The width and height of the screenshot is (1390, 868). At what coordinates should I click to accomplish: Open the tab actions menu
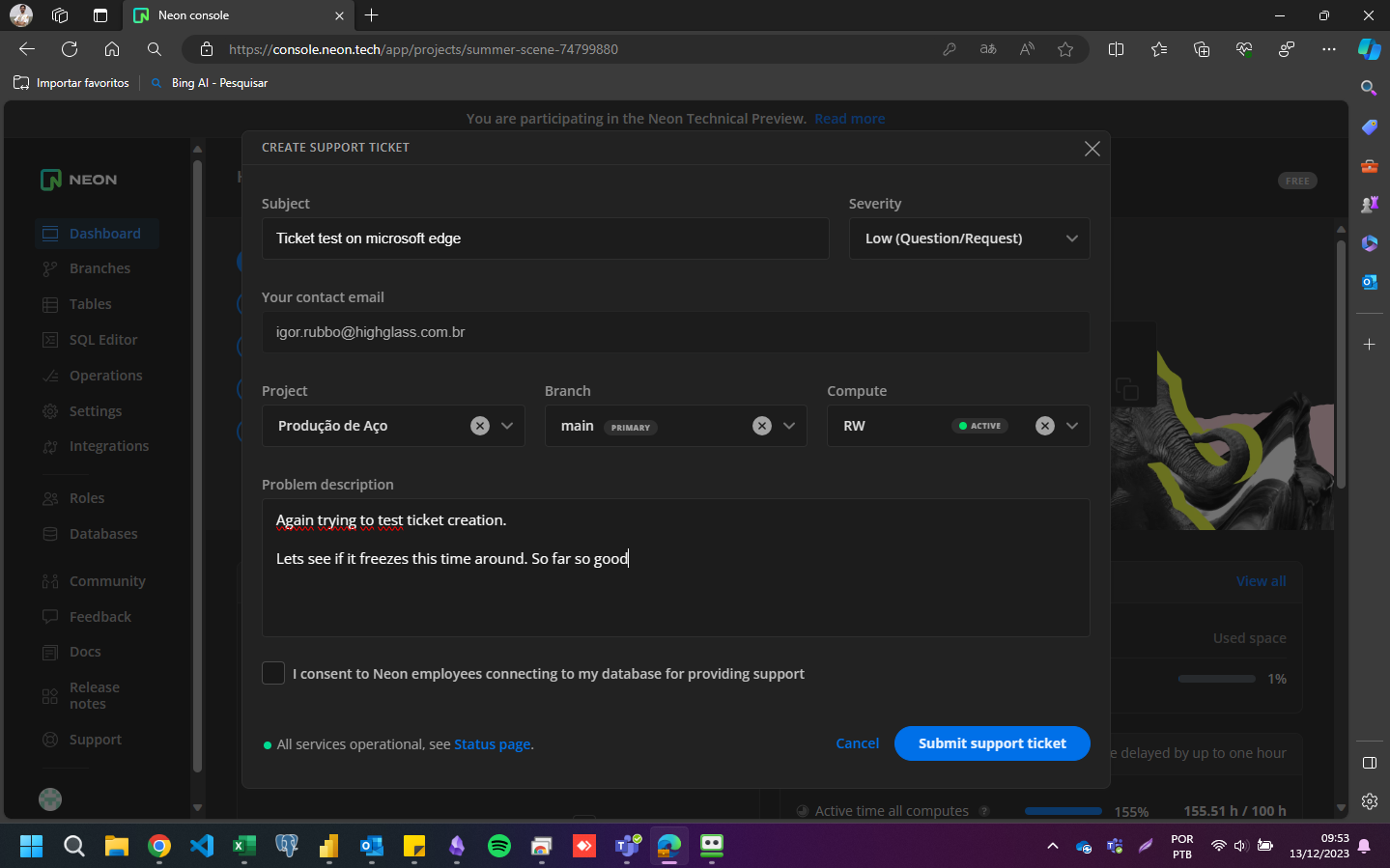coord(100,15)
